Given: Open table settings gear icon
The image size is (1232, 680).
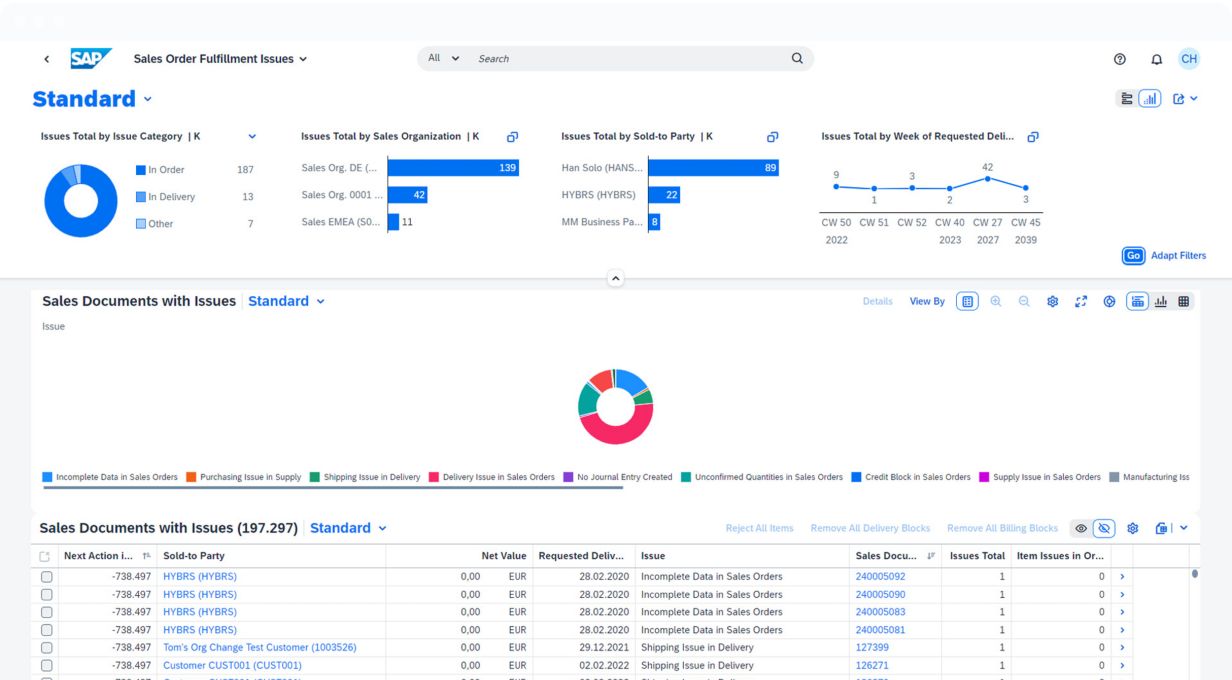Looking at the screenshot, I should 1133,528.
